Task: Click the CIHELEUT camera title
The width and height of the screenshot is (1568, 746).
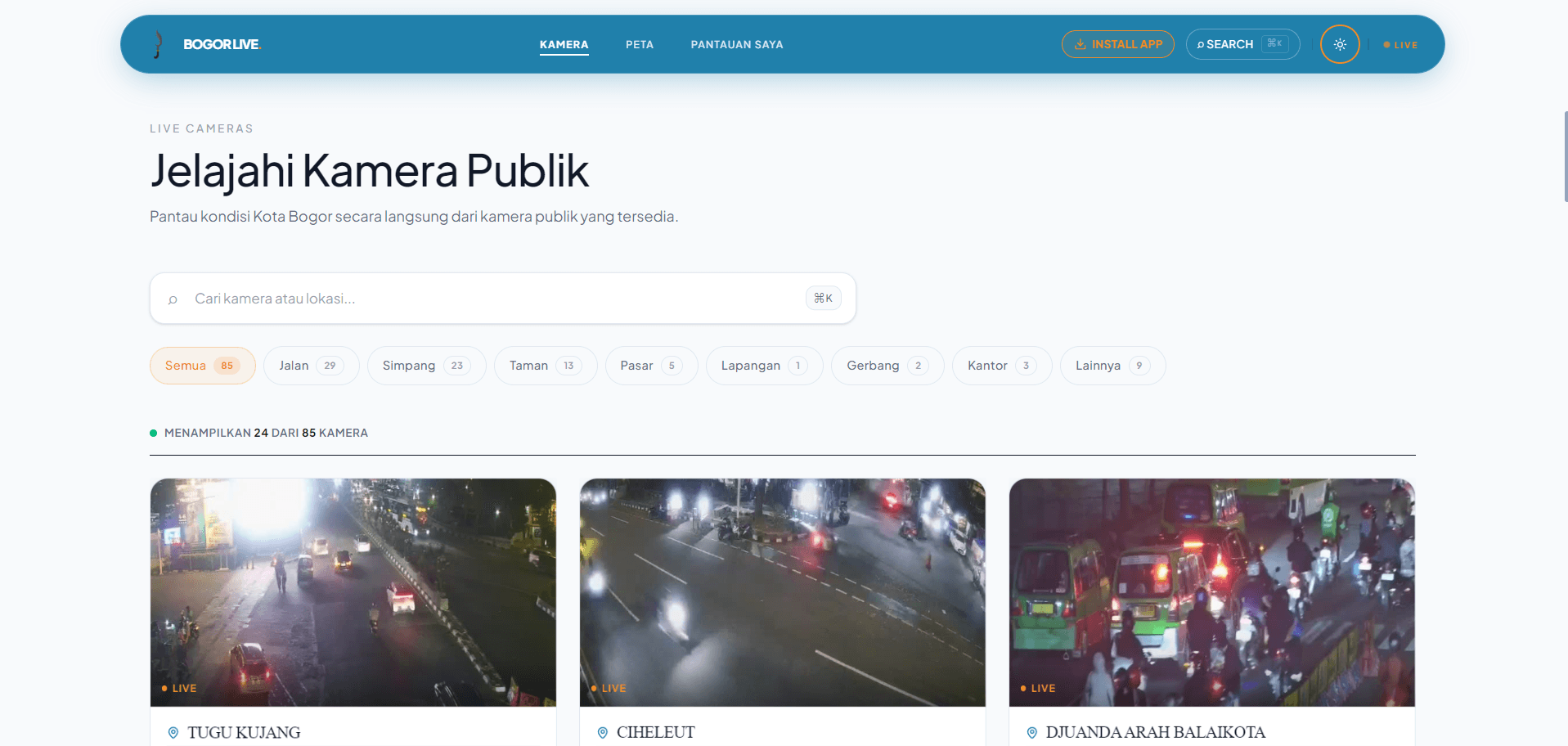Action: tap(656, 733)
